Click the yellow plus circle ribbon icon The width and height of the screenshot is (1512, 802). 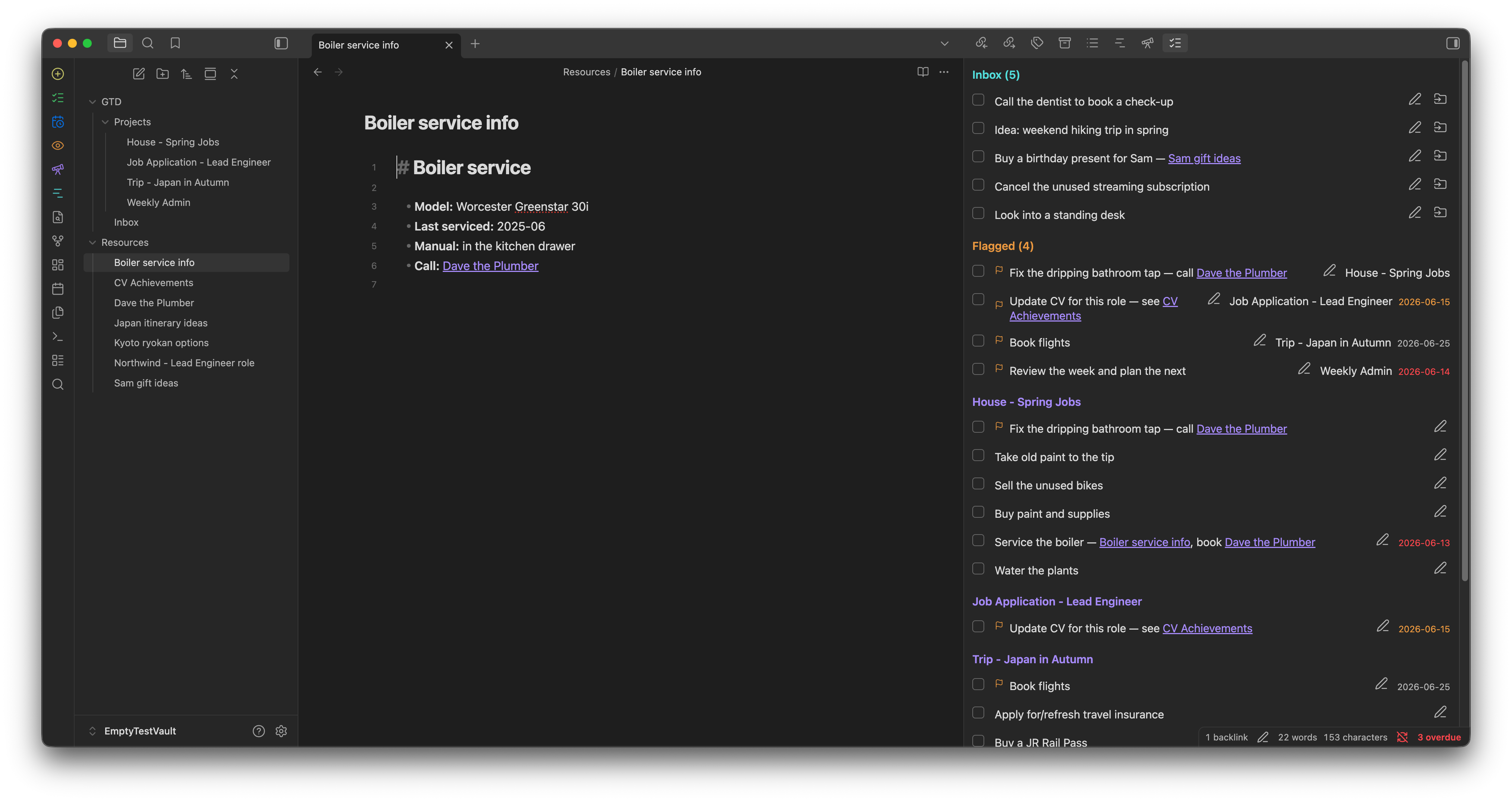57,73
